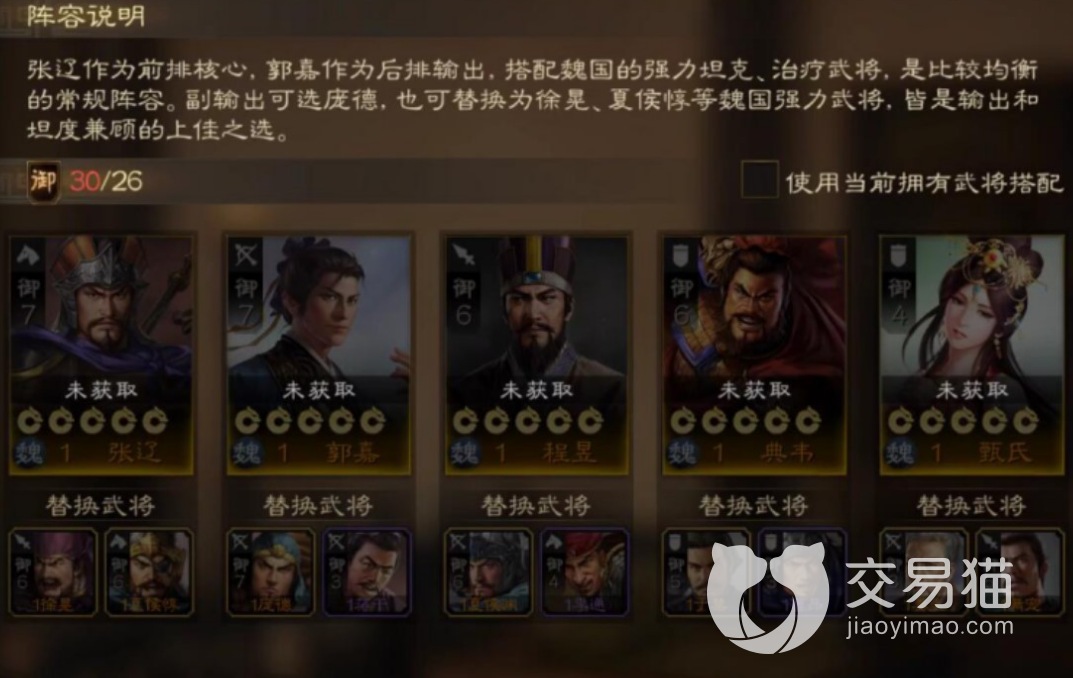Click the 御 cost badge icon
This screenshot has width=1073, height=678.
tap(43, 182)
